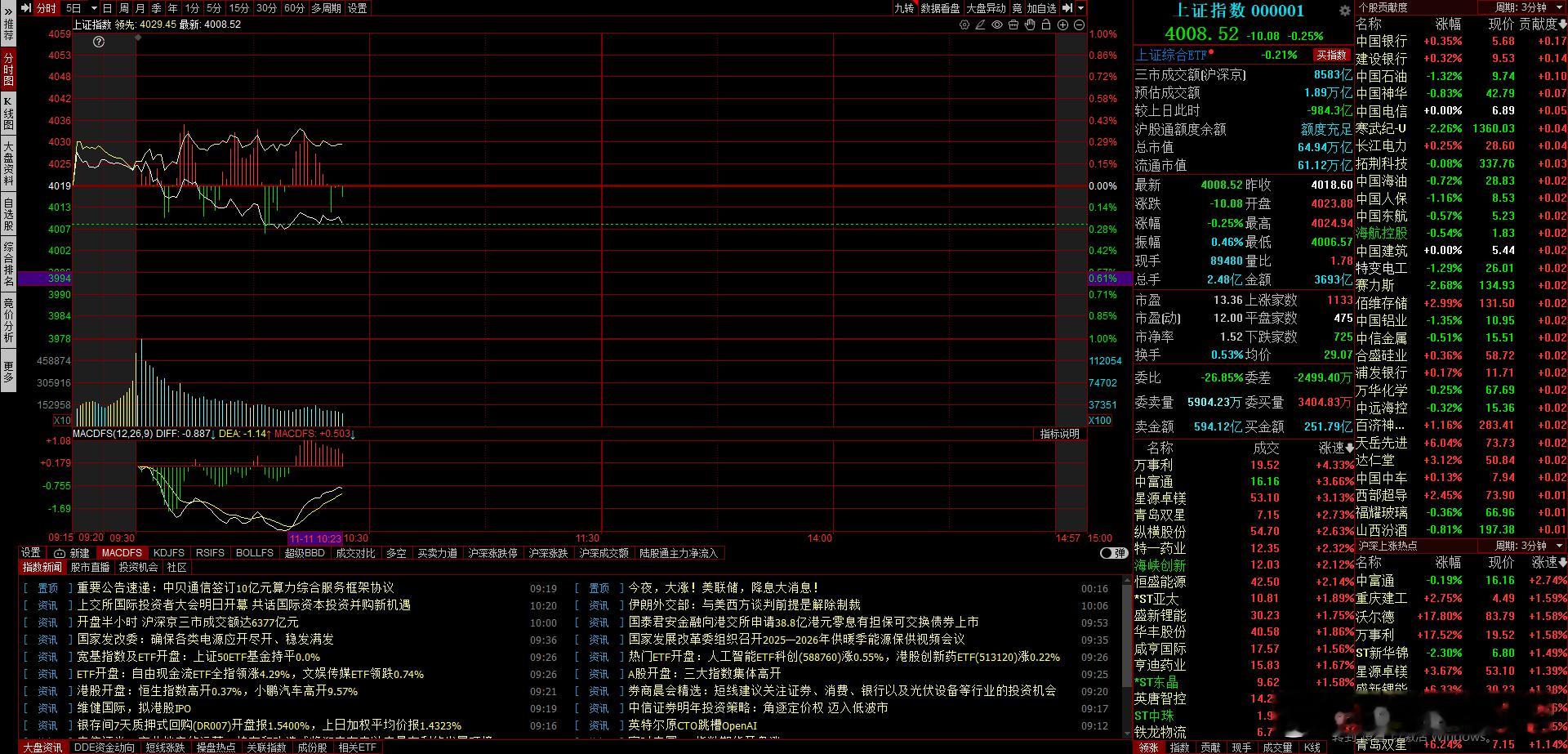
Task: Open top toolbar 设置 button
Action: pyautogui.click(x=358, y=8)
